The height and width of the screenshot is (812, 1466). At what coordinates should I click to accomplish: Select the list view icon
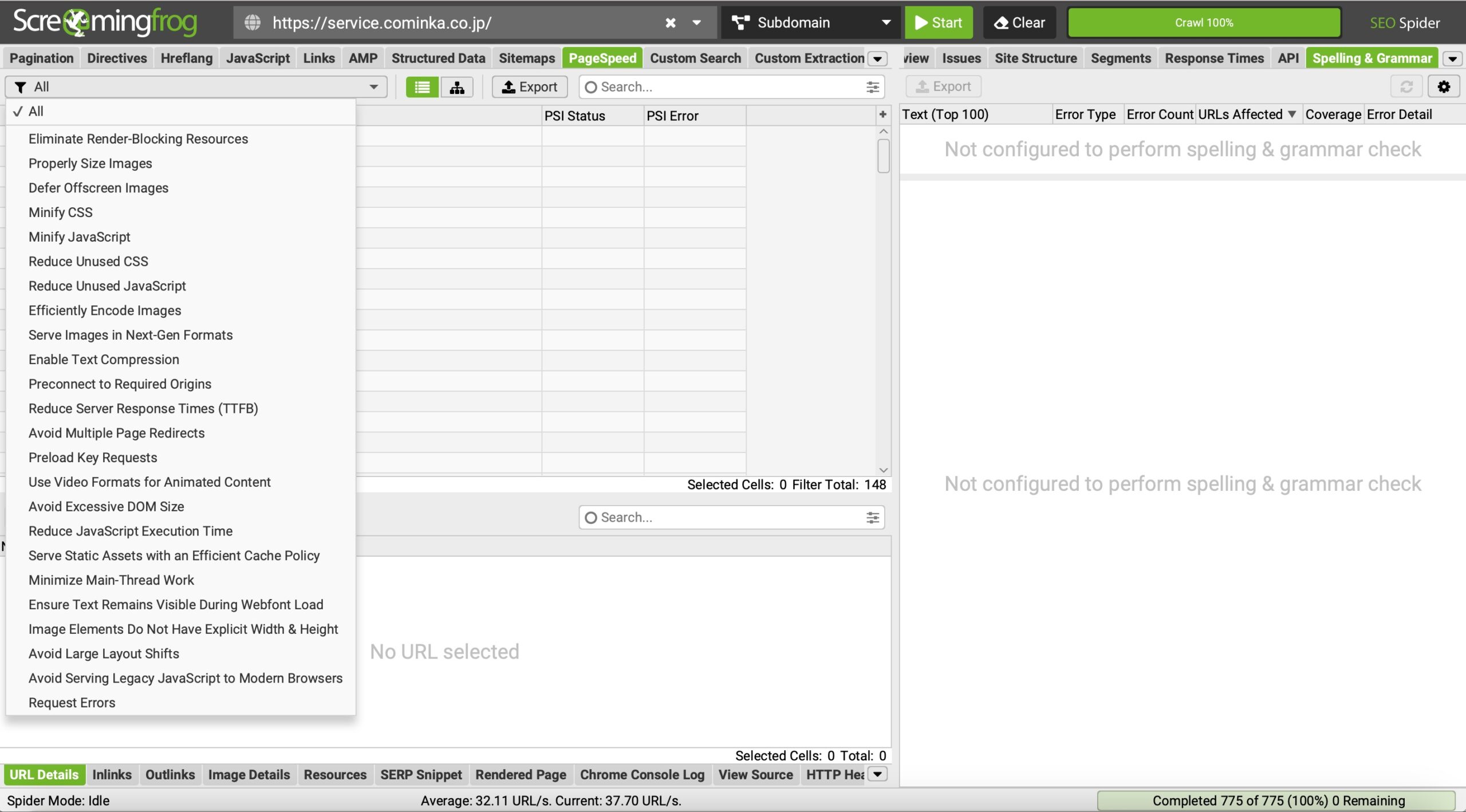click(421, 87)
